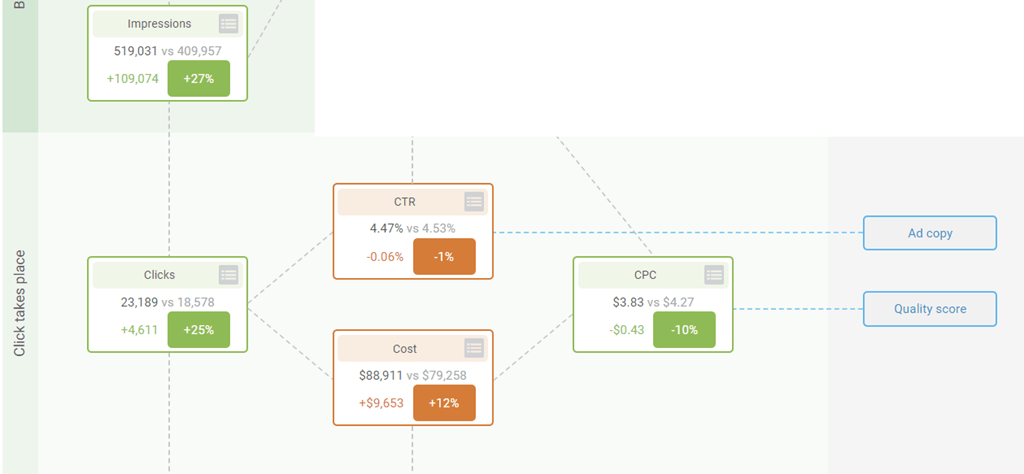Viewport: 1024px width, 474px height.
Task: Select the Impressions card title
Action: [159, 23]
